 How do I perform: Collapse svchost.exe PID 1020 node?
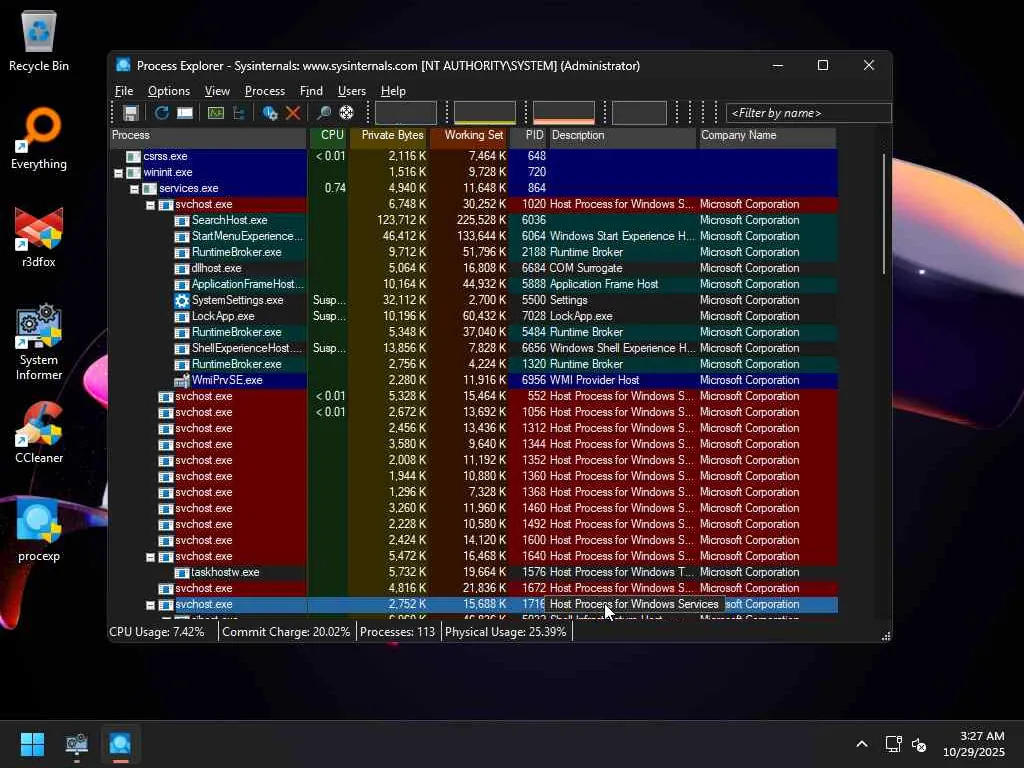pos(150,205)
